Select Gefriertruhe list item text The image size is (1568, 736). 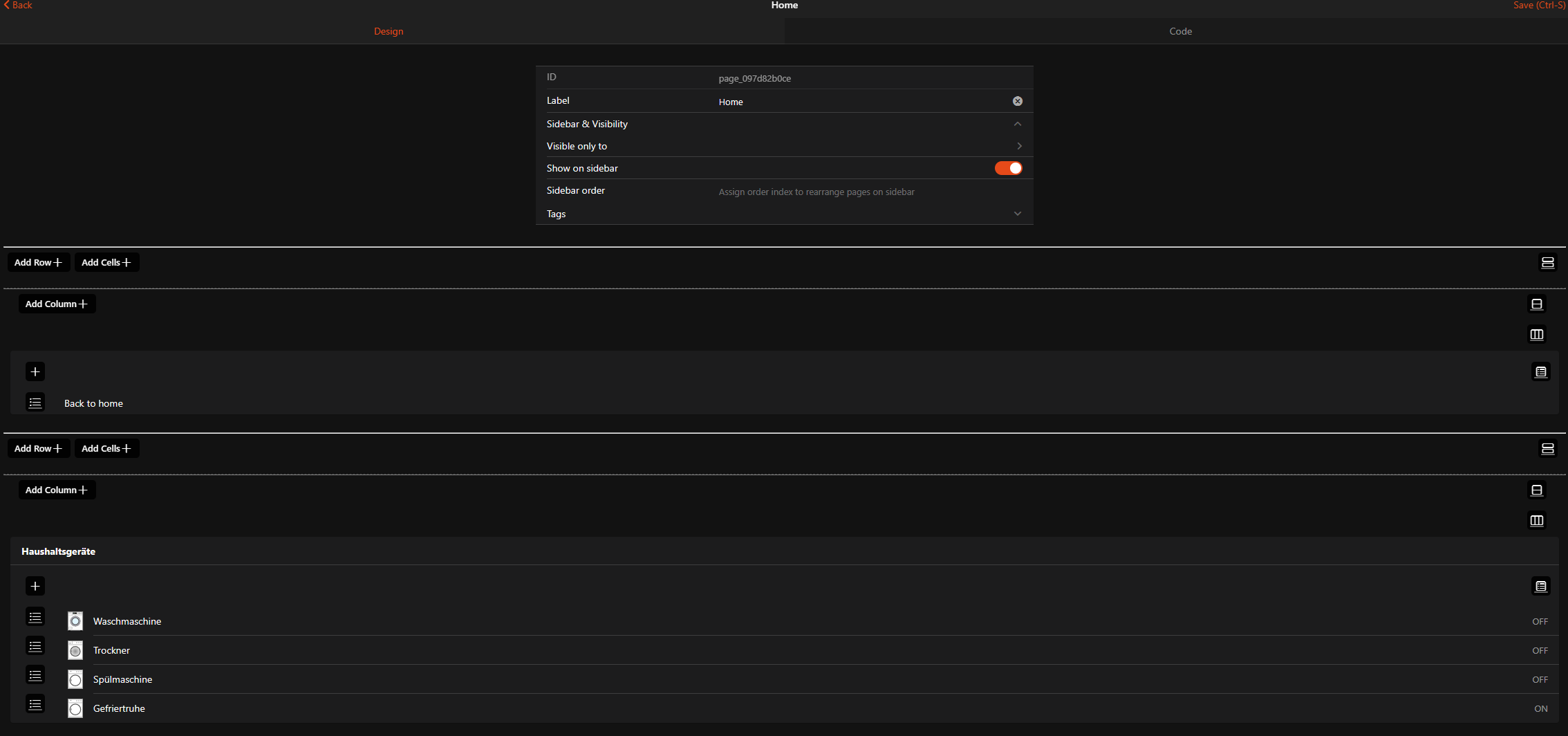119,708
